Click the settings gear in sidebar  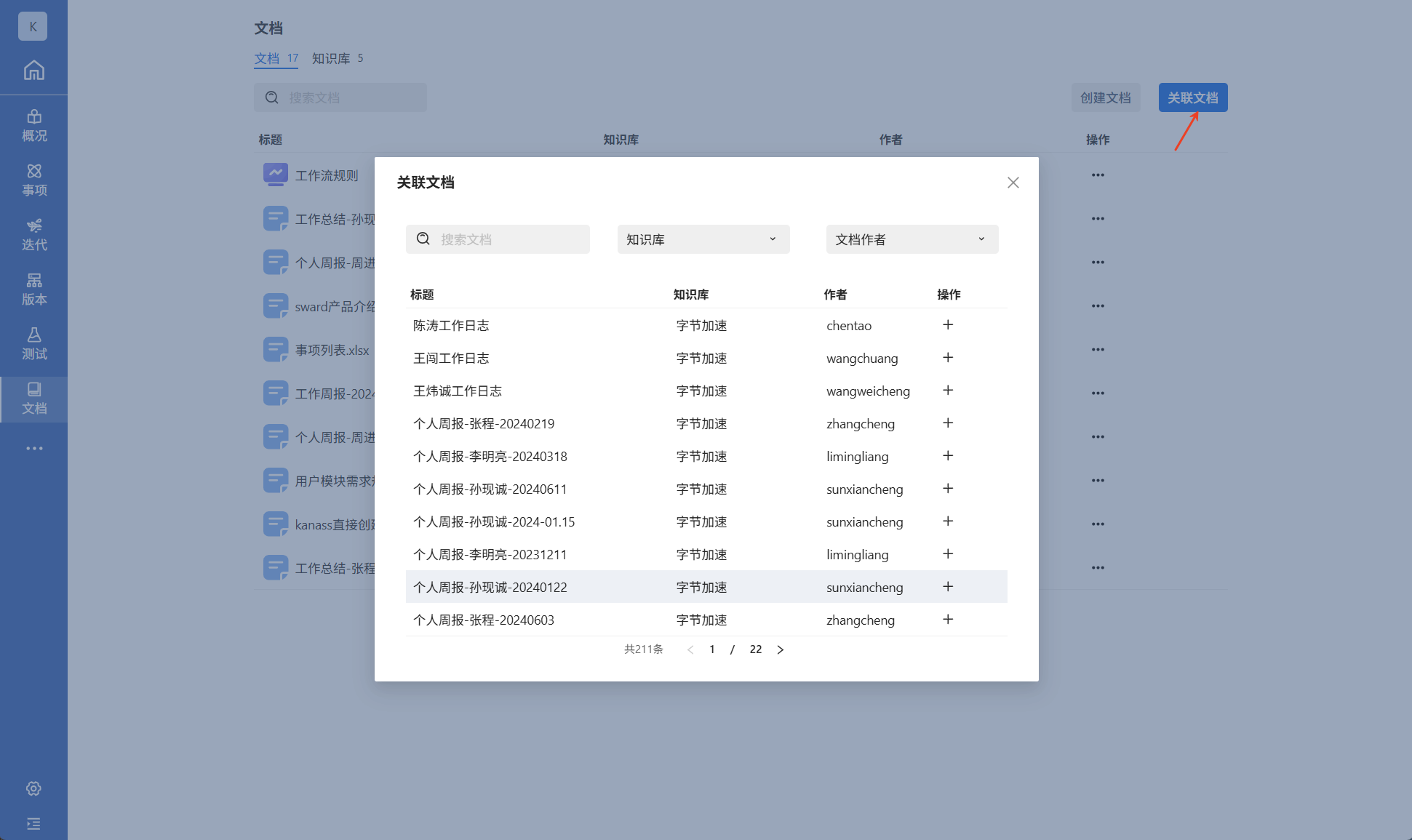33,788
